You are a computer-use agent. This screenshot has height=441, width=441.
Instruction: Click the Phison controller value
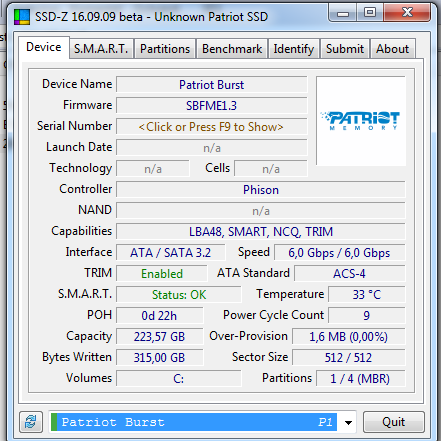point(261,190)
